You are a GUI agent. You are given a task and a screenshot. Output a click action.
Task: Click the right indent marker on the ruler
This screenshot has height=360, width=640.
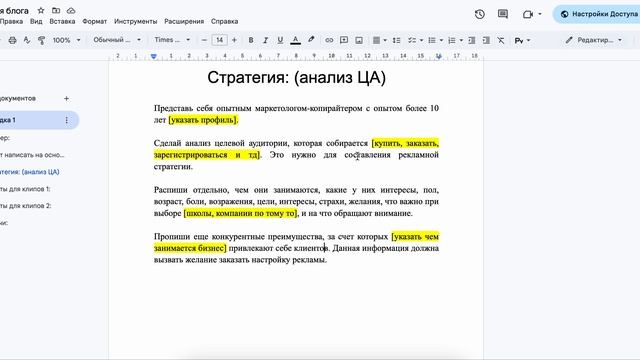coord(439,56)
